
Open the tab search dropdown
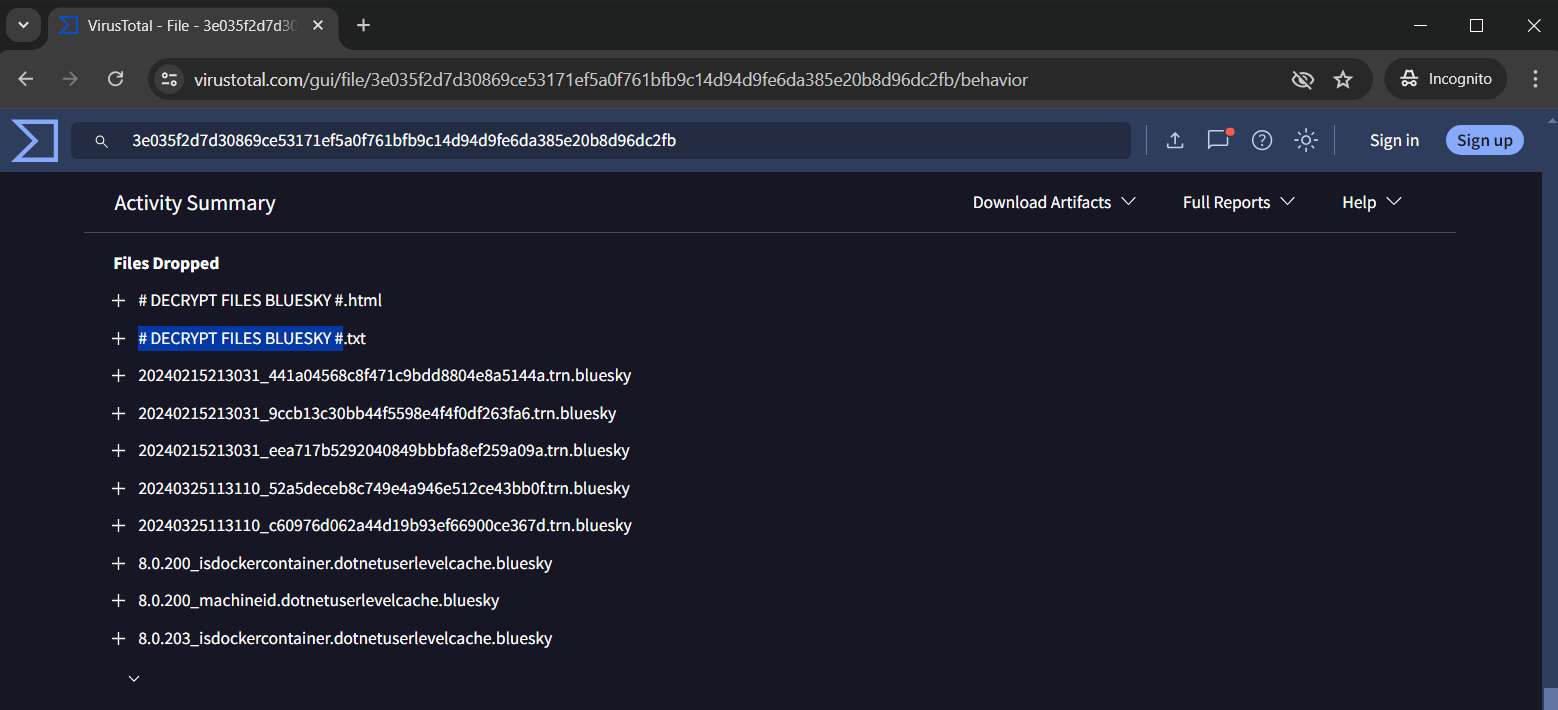coord(23,25)
